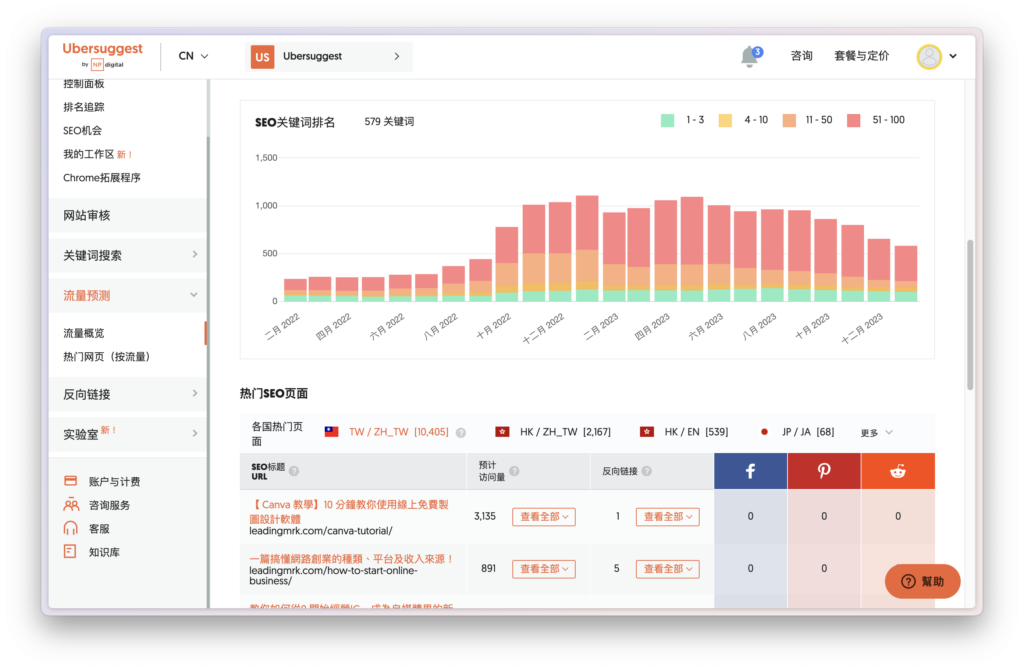Screen dimensions: 1024x670
Task: Select the Japan flag icon
Action: 764,432
